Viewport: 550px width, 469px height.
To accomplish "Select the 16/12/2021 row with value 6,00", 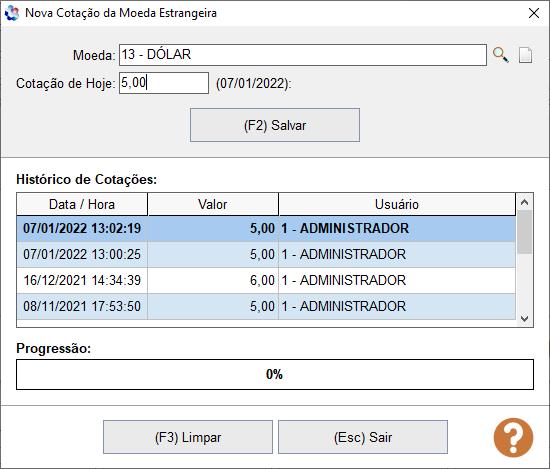I will click(x=266, y=281).
